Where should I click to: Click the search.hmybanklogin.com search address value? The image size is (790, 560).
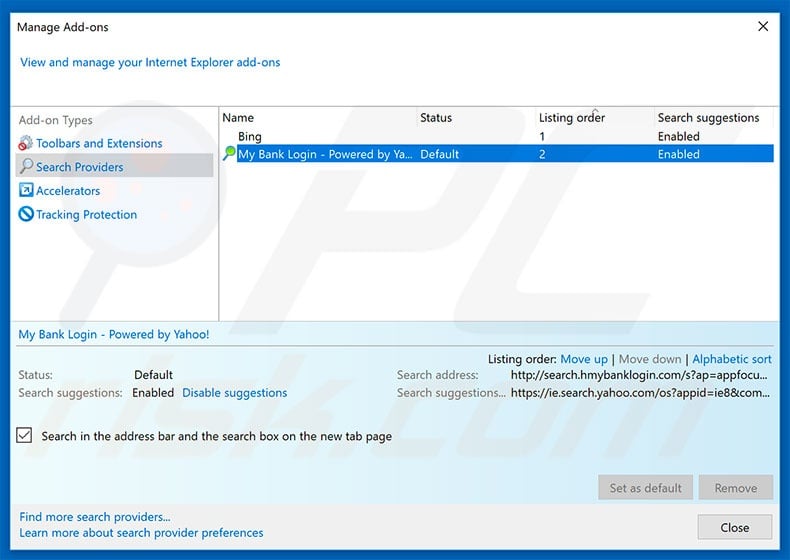tap(639, 375)
